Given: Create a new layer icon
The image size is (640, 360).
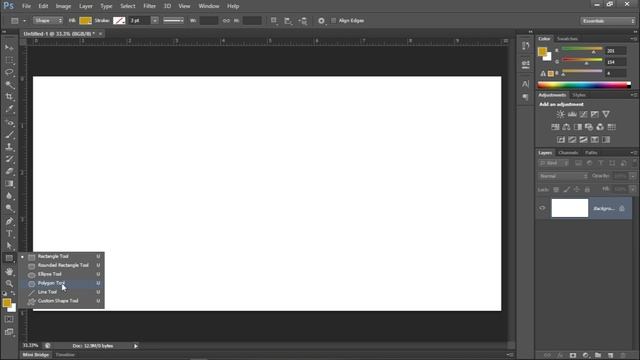Looking at the screenshot, I should tap(611, 355).
